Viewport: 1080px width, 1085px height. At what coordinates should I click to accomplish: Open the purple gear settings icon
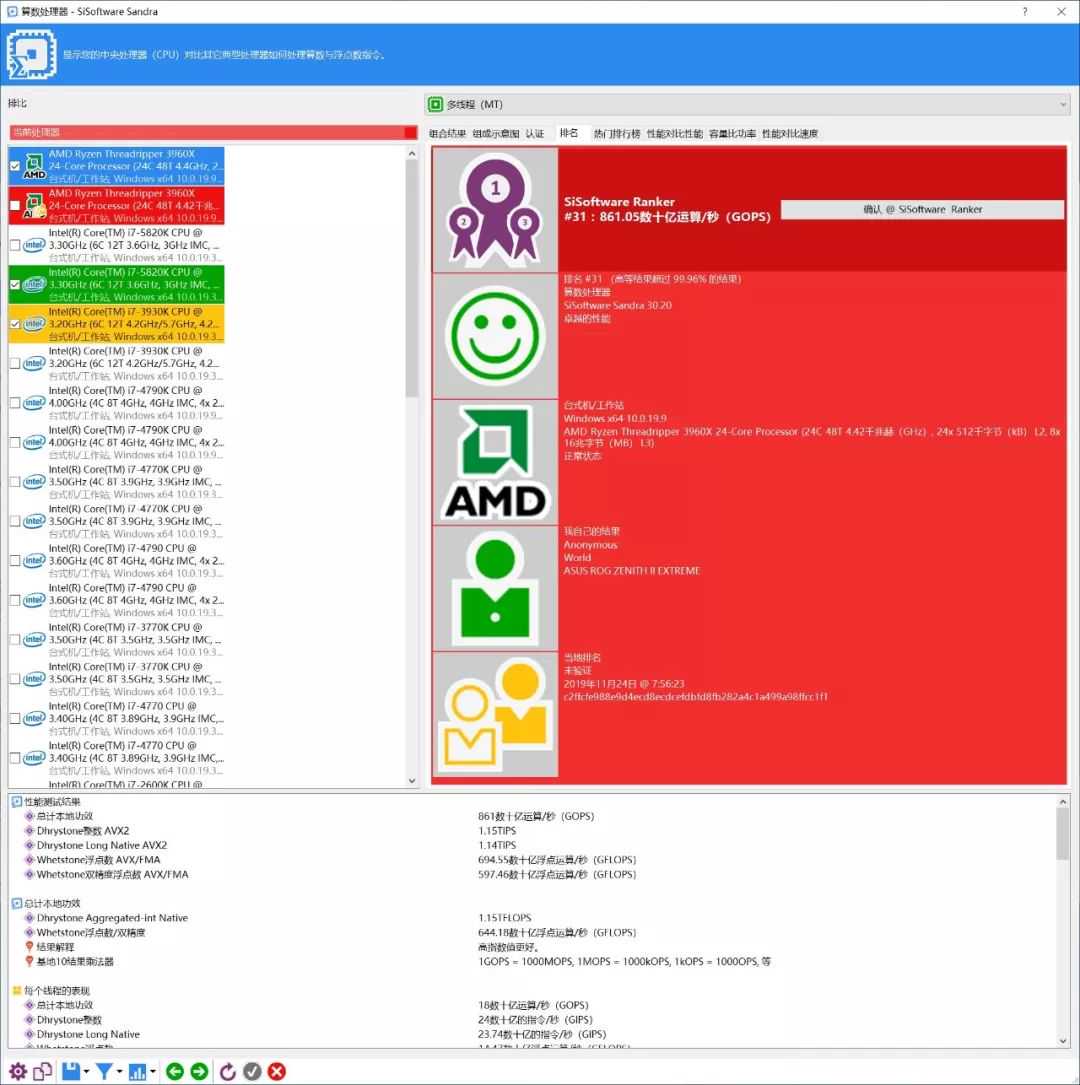(18, 1071)
